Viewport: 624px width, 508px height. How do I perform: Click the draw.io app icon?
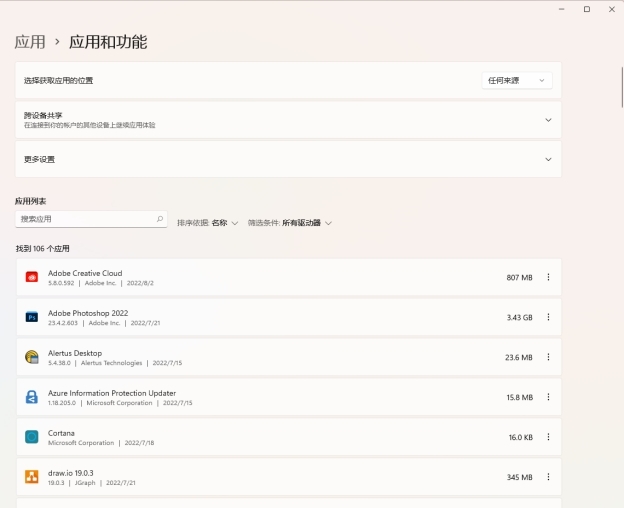click(x=32, y=477)
